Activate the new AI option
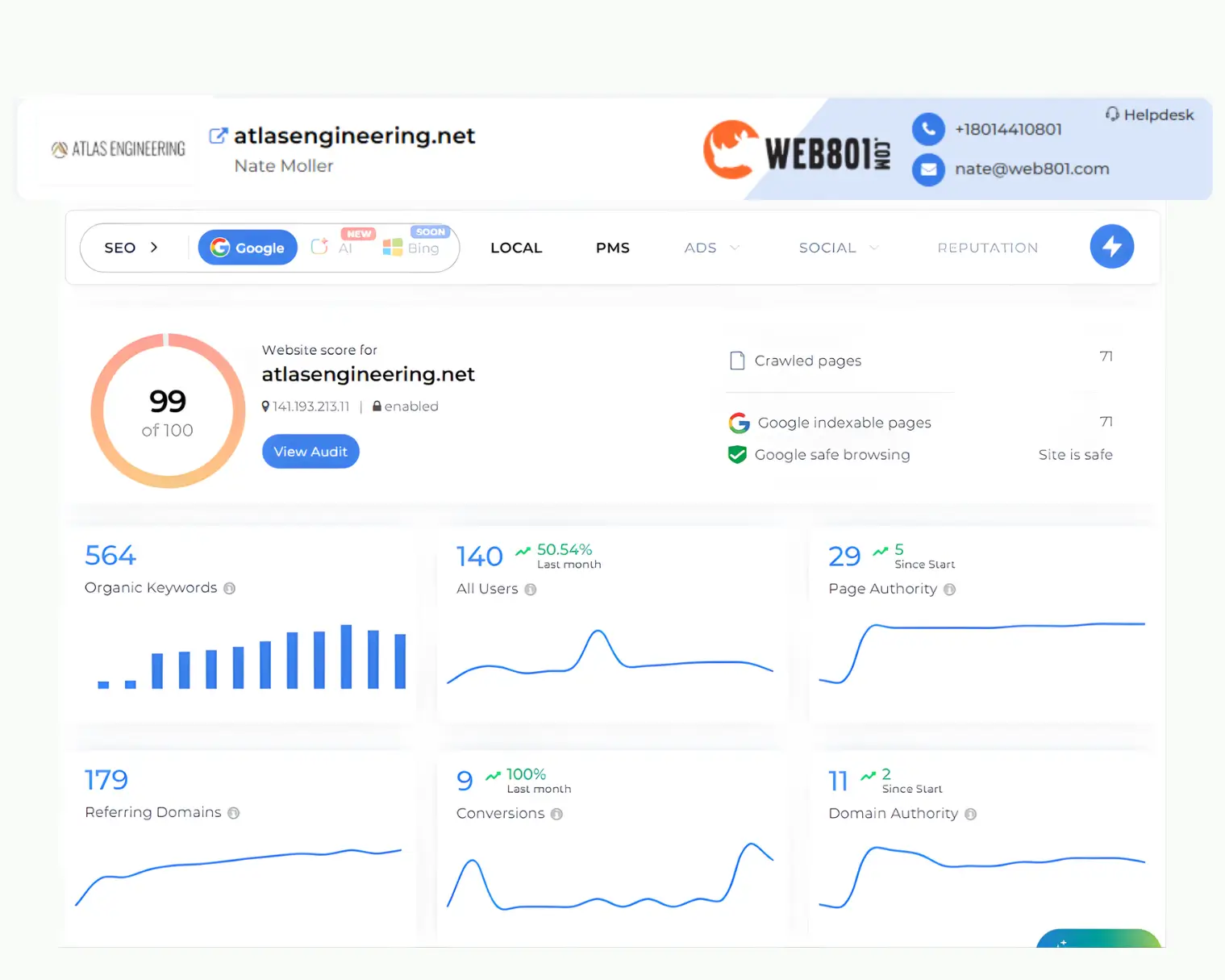Screen dimensions: 1225x980 tap(334, 248)
